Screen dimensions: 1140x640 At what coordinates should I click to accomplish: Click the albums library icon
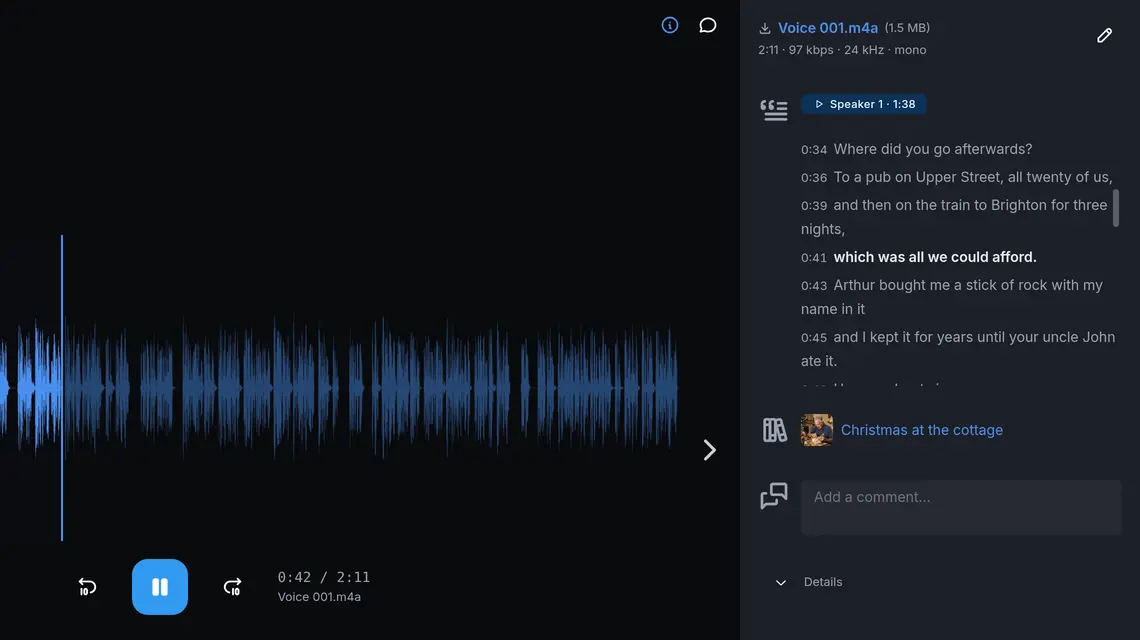click(x=774, y=430)
